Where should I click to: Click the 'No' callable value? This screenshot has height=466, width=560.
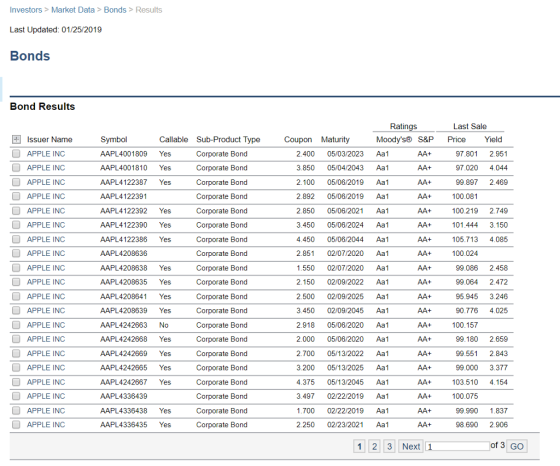[164, 325]
